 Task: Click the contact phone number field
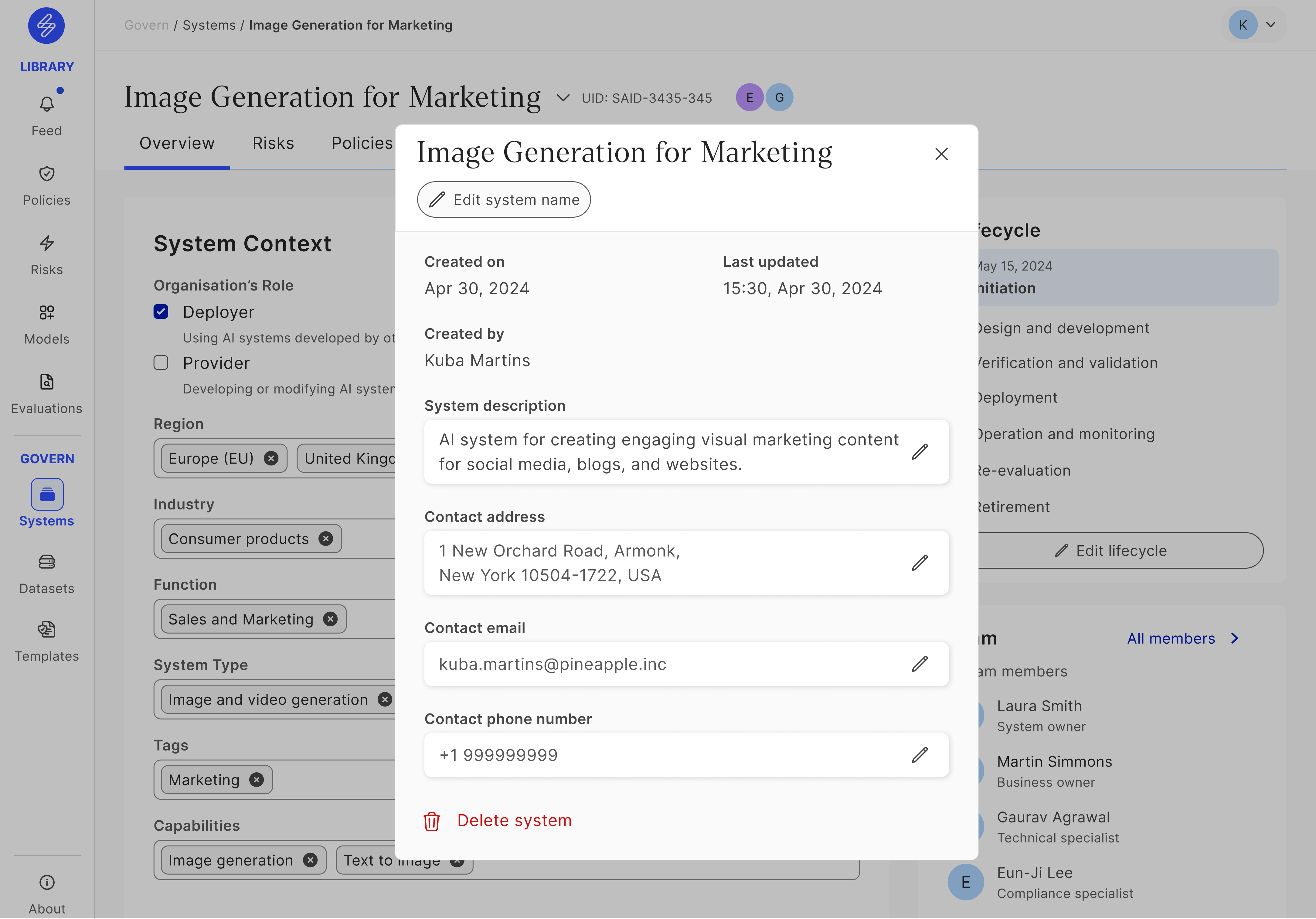coord(687,755)
